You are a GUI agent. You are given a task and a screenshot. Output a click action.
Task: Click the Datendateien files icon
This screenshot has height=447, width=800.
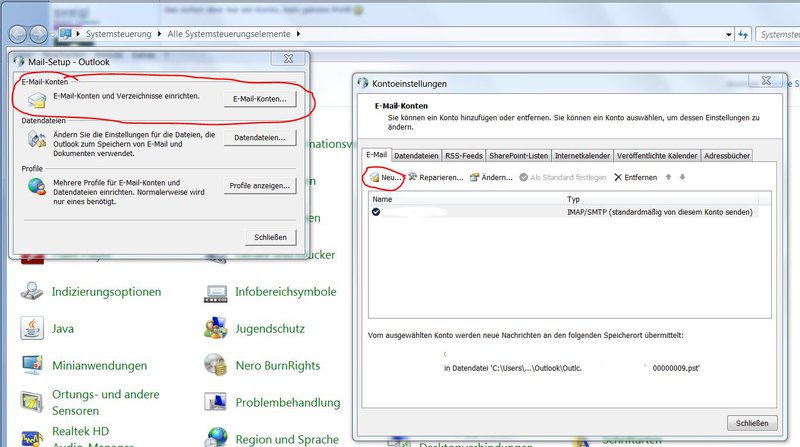pos(37,139)
